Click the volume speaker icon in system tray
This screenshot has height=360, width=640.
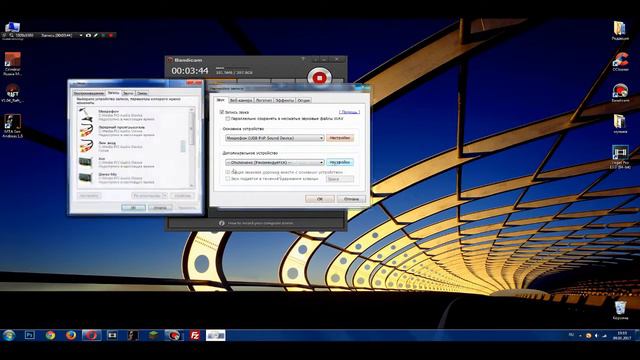coord(596,336)
